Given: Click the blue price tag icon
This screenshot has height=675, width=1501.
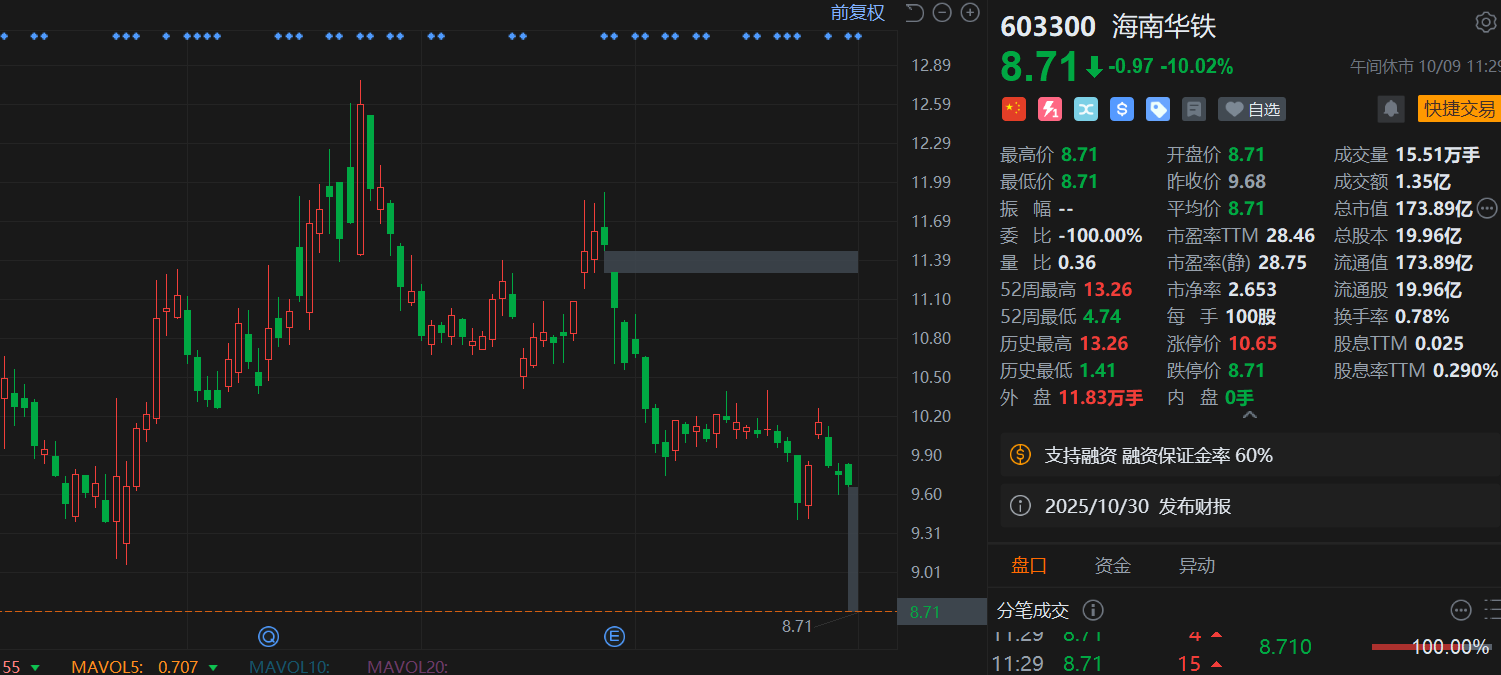Looking at the screenshot, I should [x=1158, y=109].
